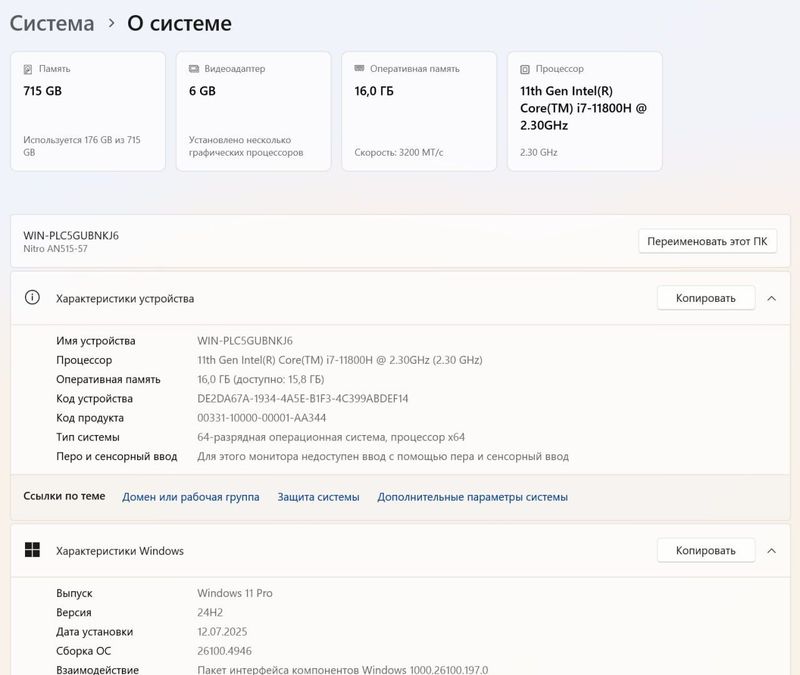Collapse the Характеристики Windows section
The width and height of the screenshot is (800, 675).
tap(771, 551)
